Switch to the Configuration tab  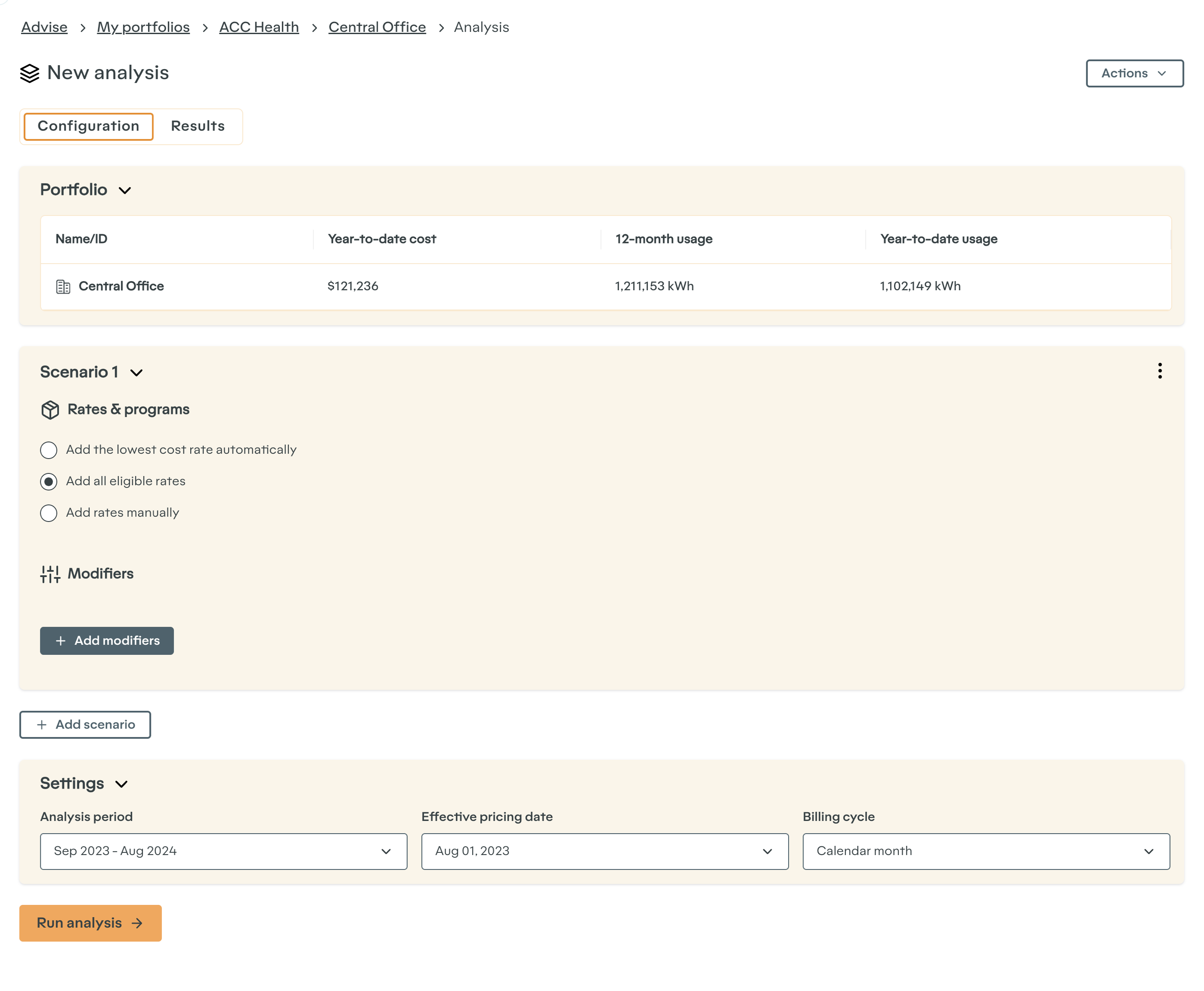[x=88, y=126]
